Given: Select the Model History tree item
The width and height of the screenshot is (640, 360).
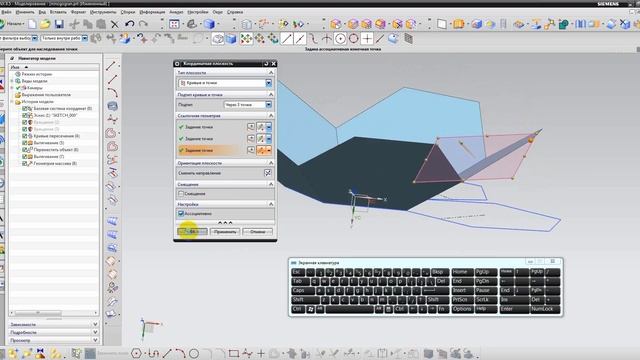Looking at the screenshot, I should pos(38,102).
